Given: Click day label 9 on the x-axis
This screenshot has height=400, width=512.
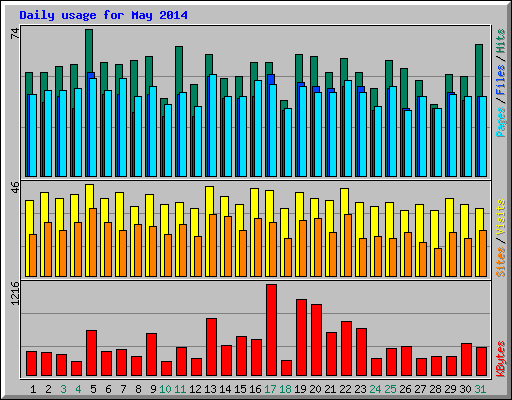Looking at the screenshot, I should click(153, 389).
